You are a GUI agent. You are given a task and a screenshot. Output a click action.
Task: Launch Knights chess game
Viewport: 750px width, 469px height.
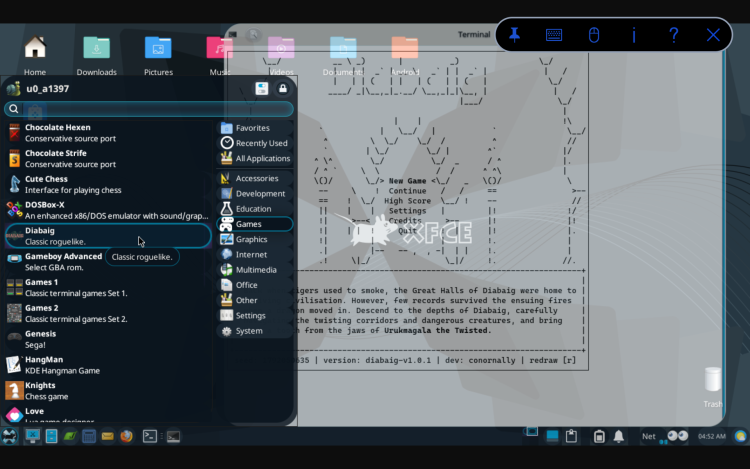pos(109,391)
